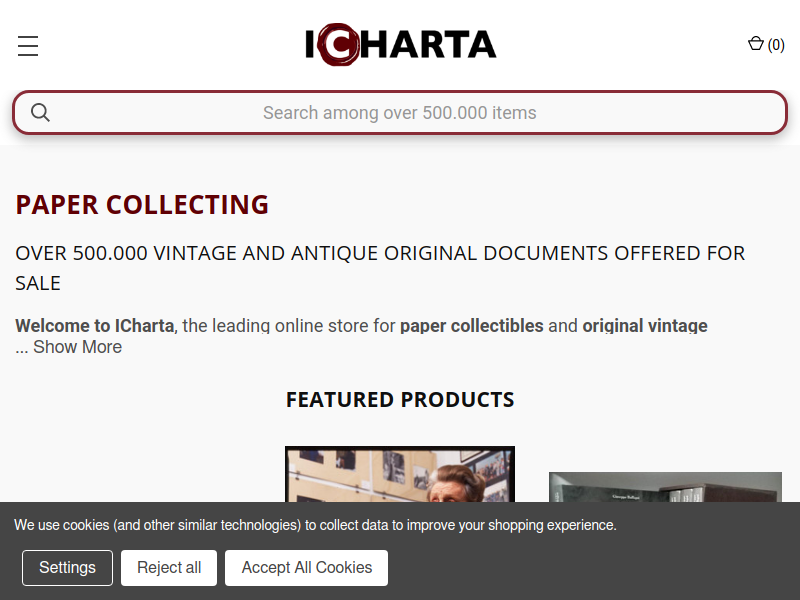Click the PAPER COLLECTING heading
The width and height of the screenshot is (800, 600).
(142, 205)
